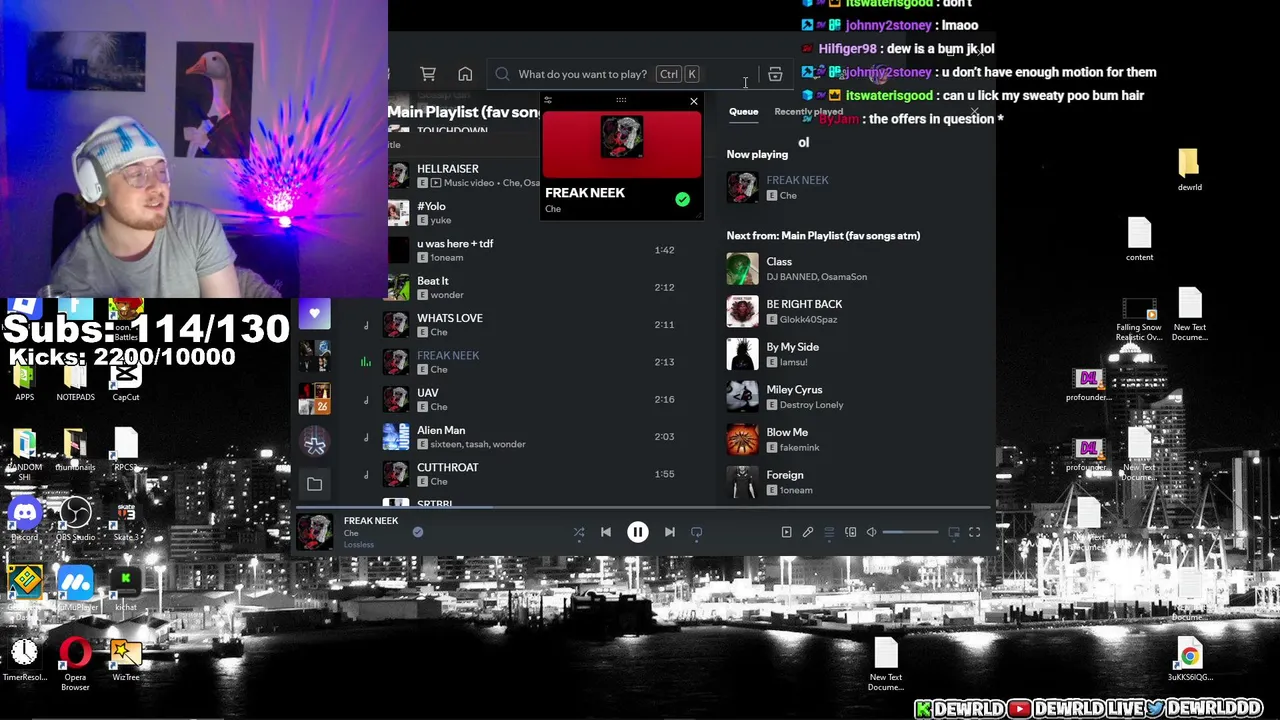Enter full screen mode icon
This screenshot has height=720, width=1280.
point(975,533)
